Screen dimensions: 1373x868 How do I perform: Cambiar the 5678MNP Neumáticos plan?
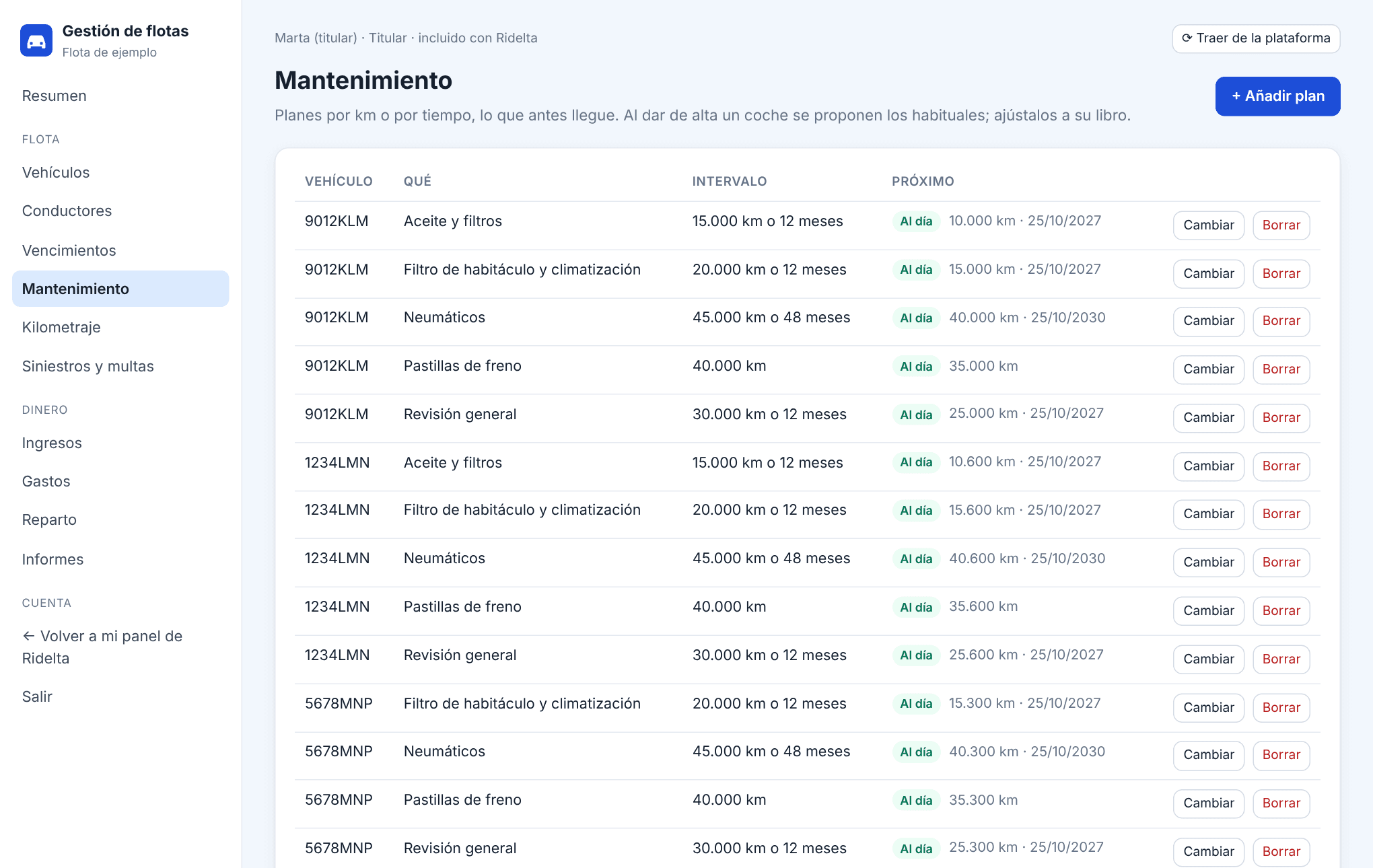1208,755
